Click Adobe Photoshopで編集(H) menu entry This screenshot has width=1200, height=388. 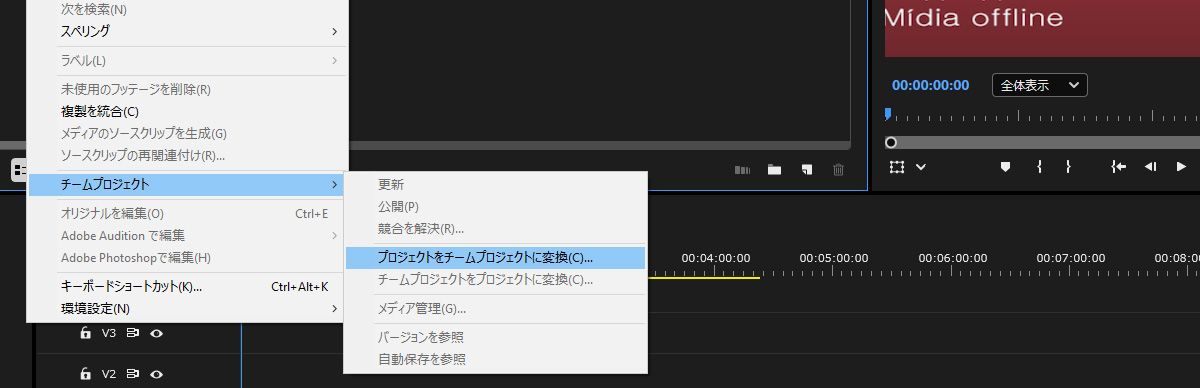pyautogui.click(x=186, y=258)
